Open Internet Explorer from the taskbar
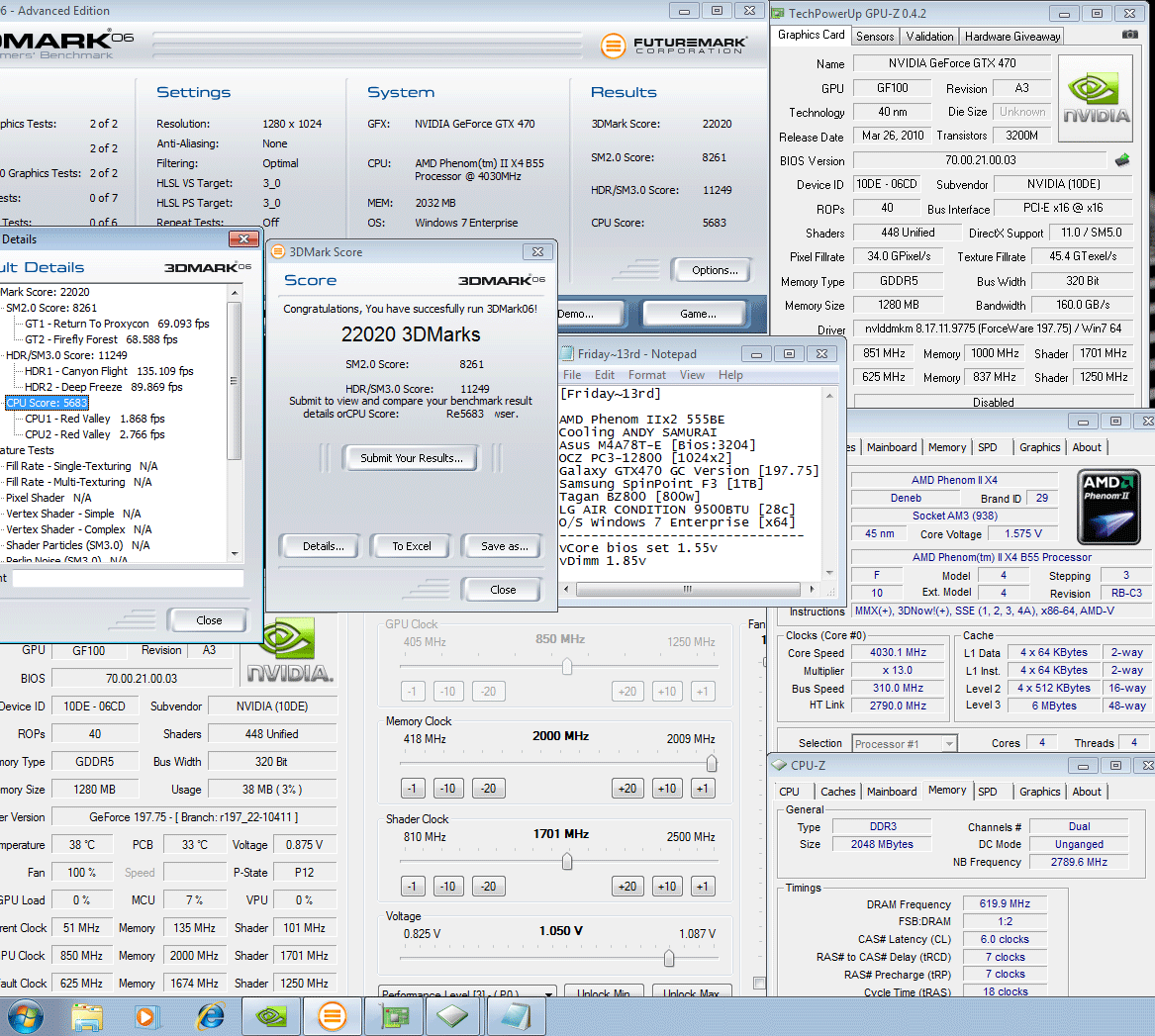This screenshot has width=1155, height=1036. [x=210, y=1016]
